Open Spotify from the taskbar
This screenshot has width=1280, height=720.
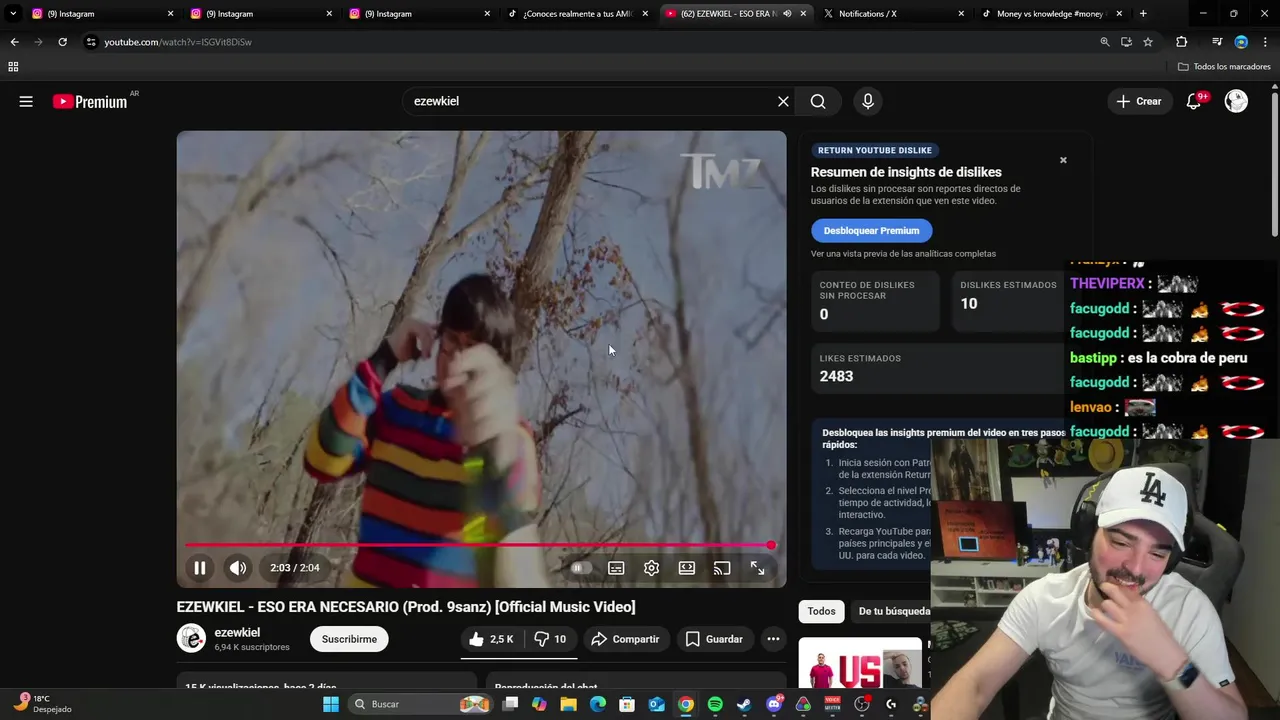click(x=715, y=704)
